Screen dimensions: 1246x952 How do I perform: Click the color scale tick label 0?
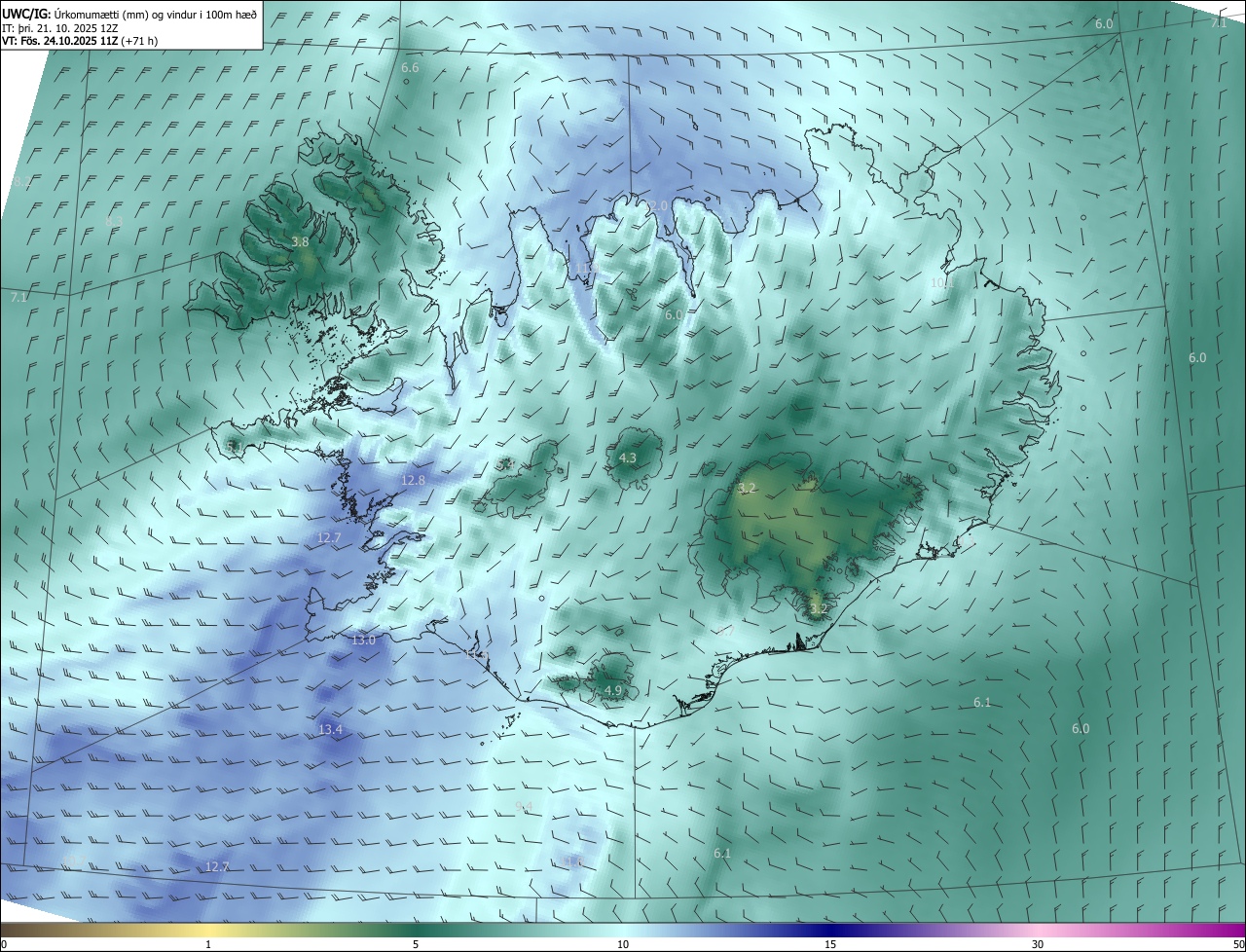pos(4,944)
